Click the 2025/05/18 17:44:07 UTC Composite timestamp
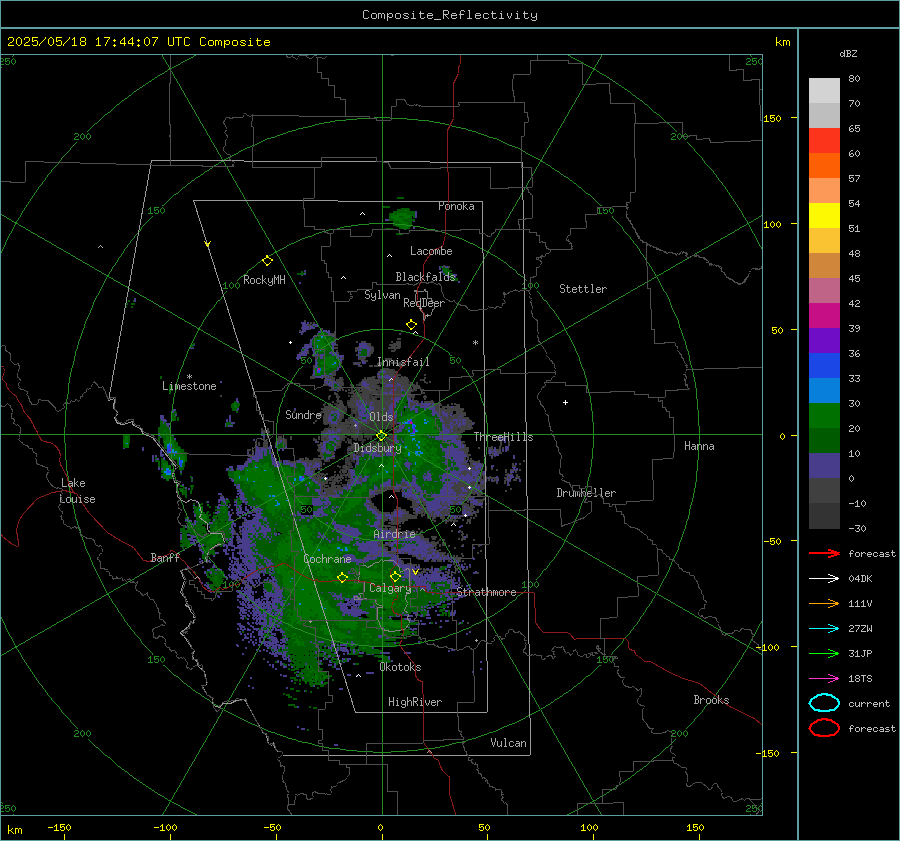The height and width of the screenshot is (841, 900). 138,42
